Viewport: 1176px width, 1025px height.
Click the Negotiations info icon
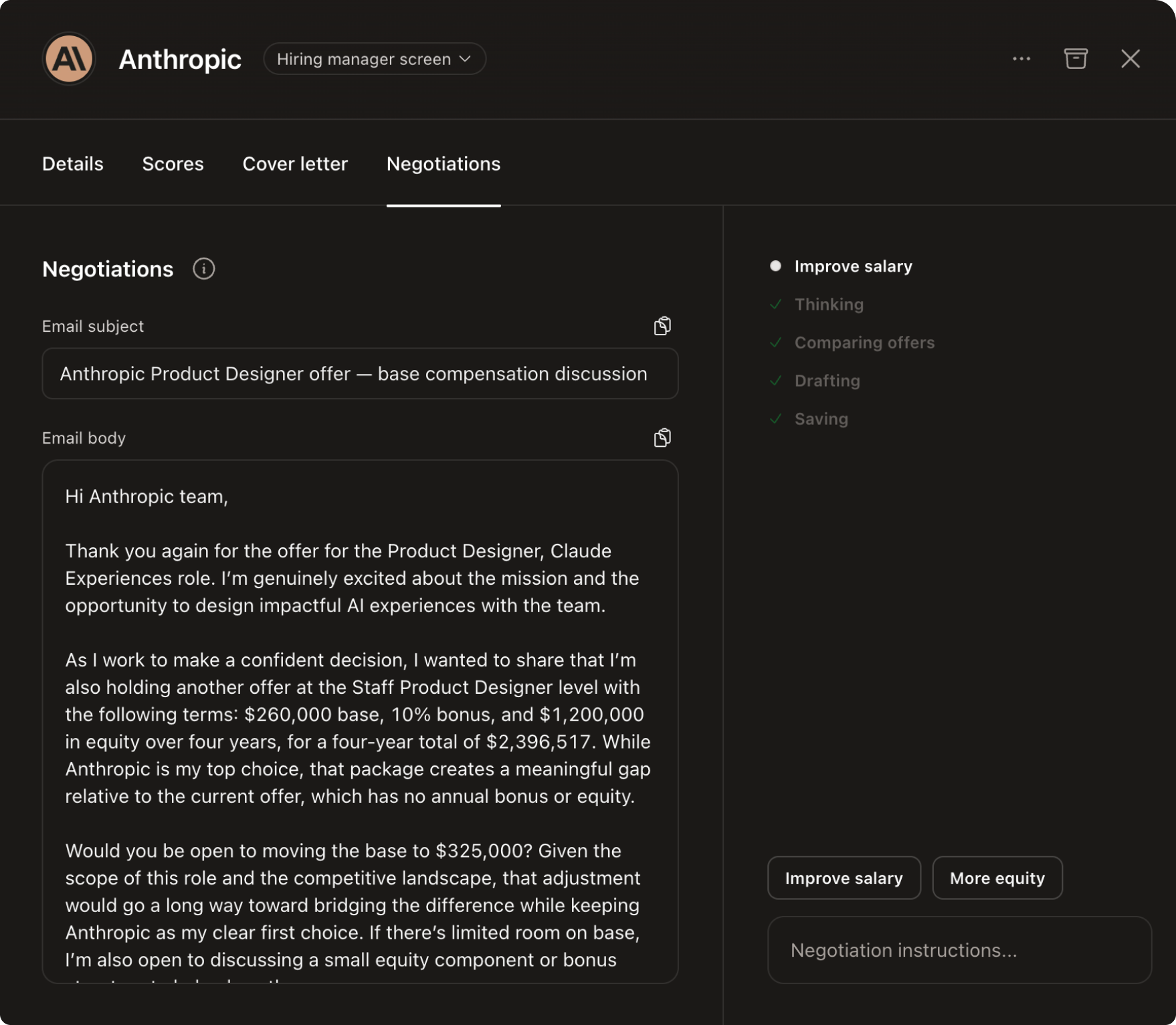click(x=203, y=269)
